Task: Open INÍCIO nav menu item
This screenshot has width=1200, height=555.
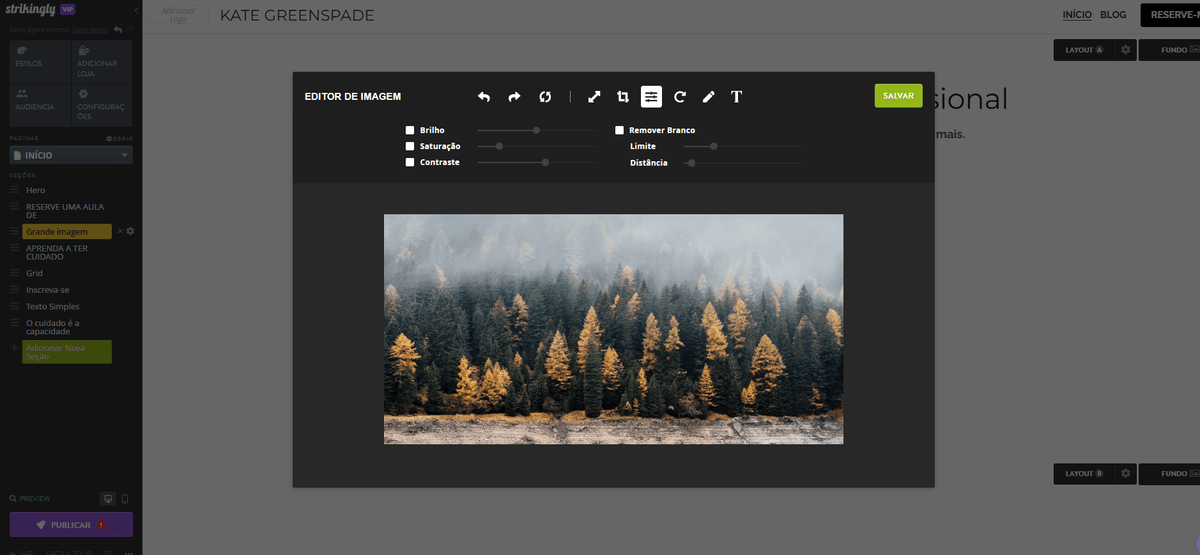Action: point(1077,15)
